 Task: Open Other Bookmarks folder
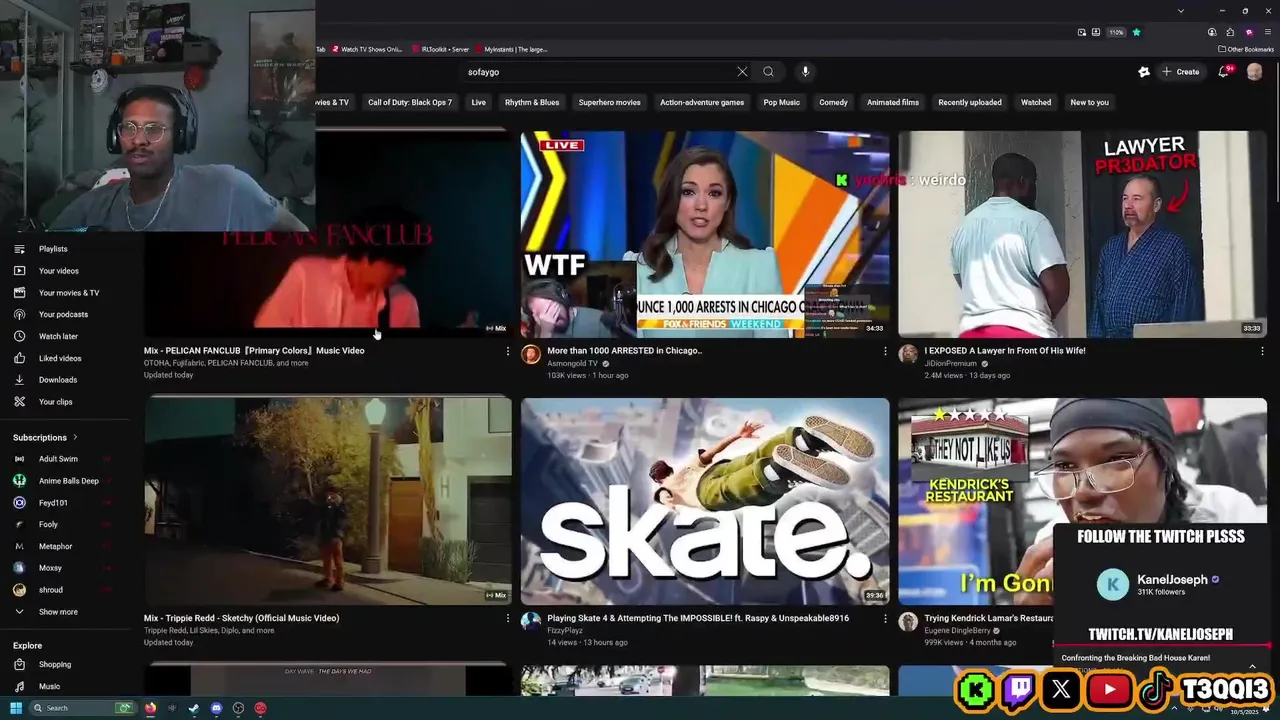pyautogui.click(x=1246, y=49)
